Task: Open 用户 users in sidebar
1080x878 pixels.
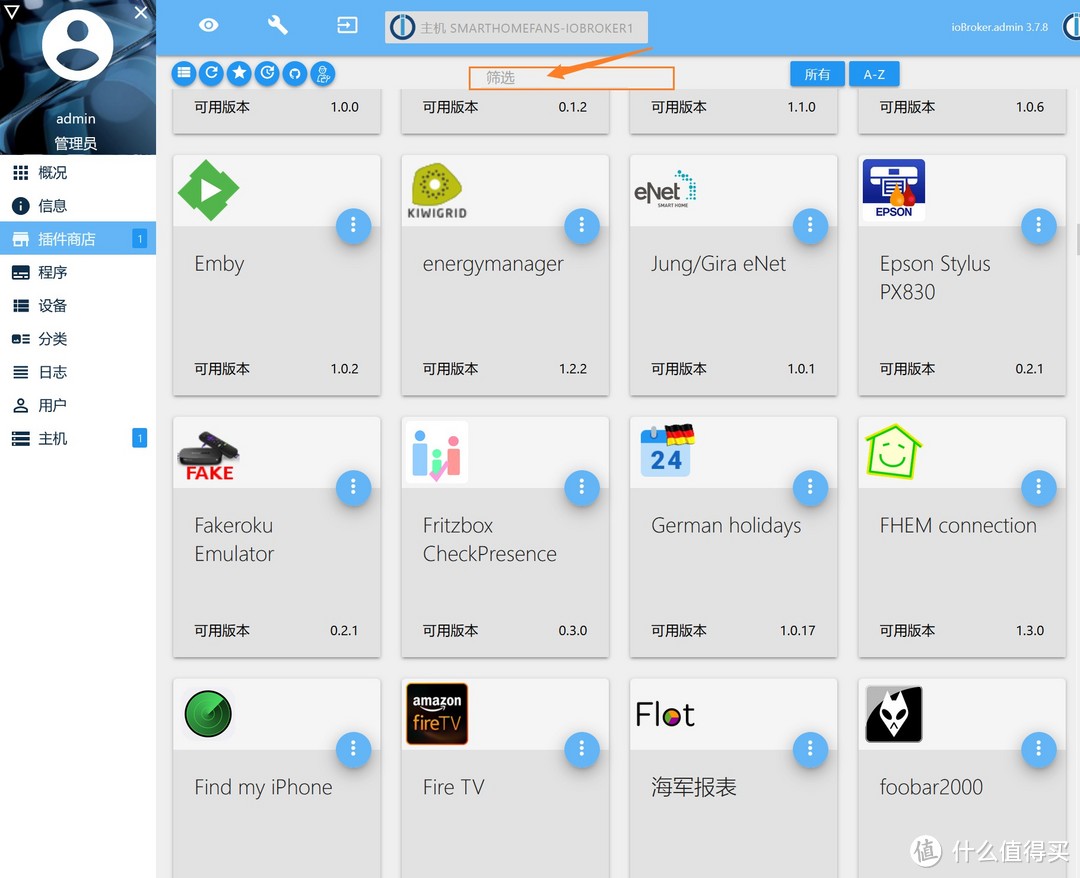Action: tap(78, 405)
